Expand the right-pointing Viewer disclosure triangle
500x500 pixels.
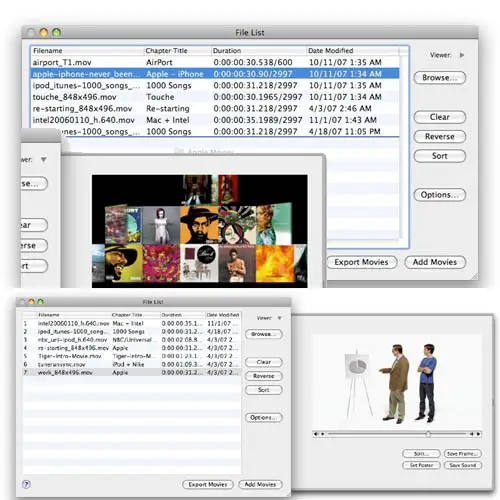coord(462,55)
